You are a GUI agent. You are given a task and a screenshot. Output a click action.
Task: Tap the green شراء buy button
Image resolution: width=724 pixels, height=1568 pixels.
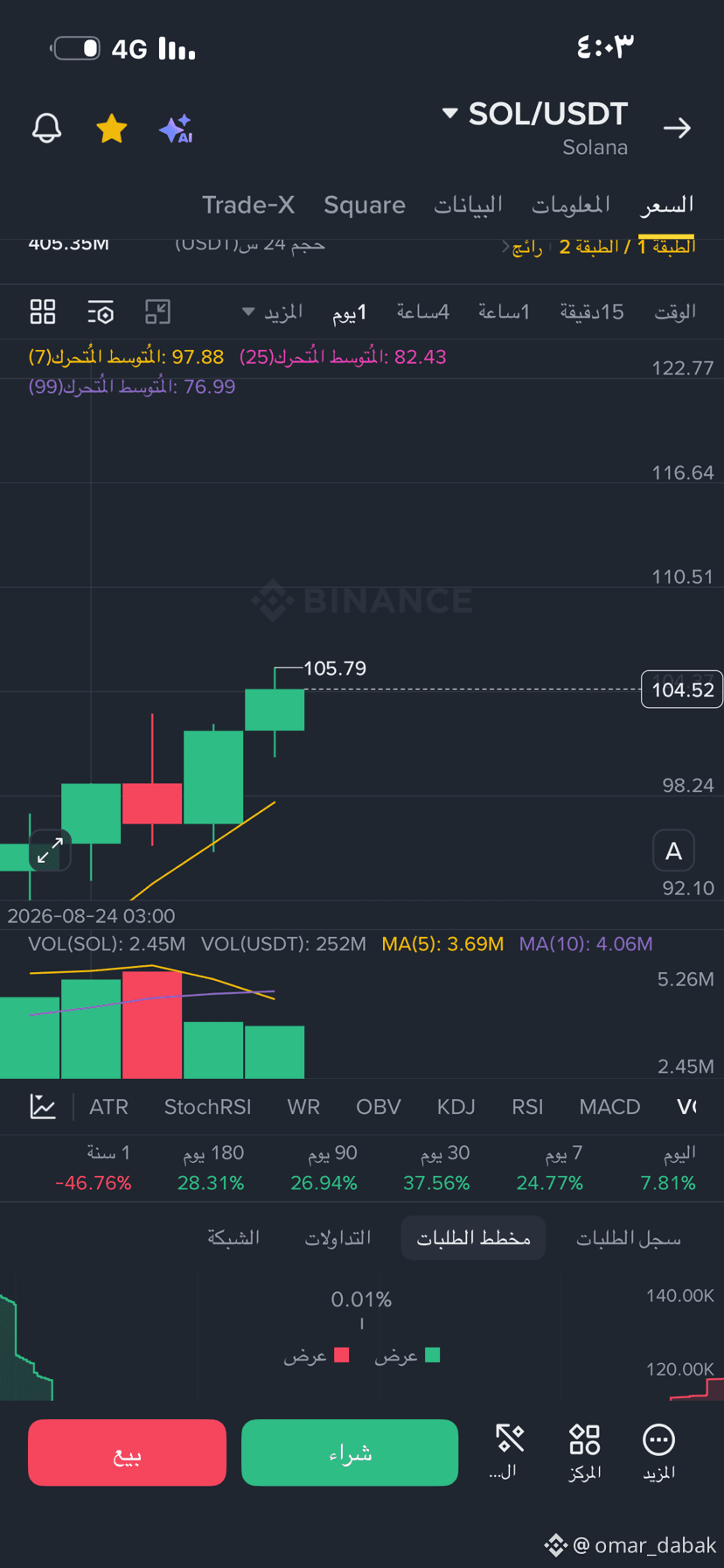350,1452
